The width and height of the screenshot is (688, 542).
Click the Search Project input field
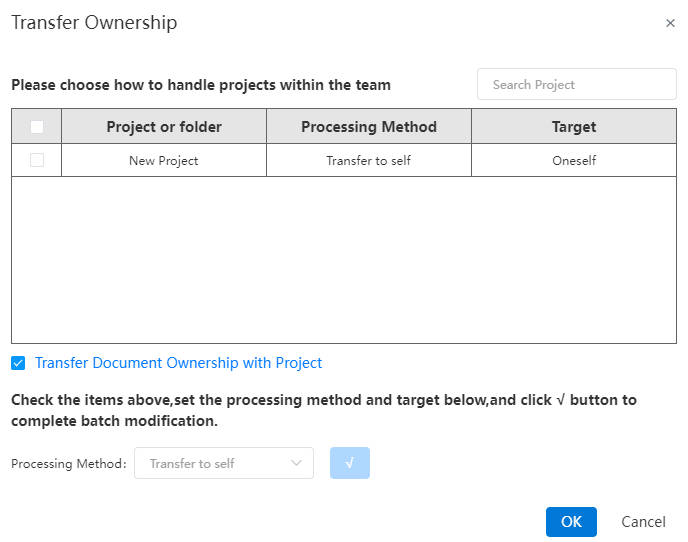coord(577,84)
